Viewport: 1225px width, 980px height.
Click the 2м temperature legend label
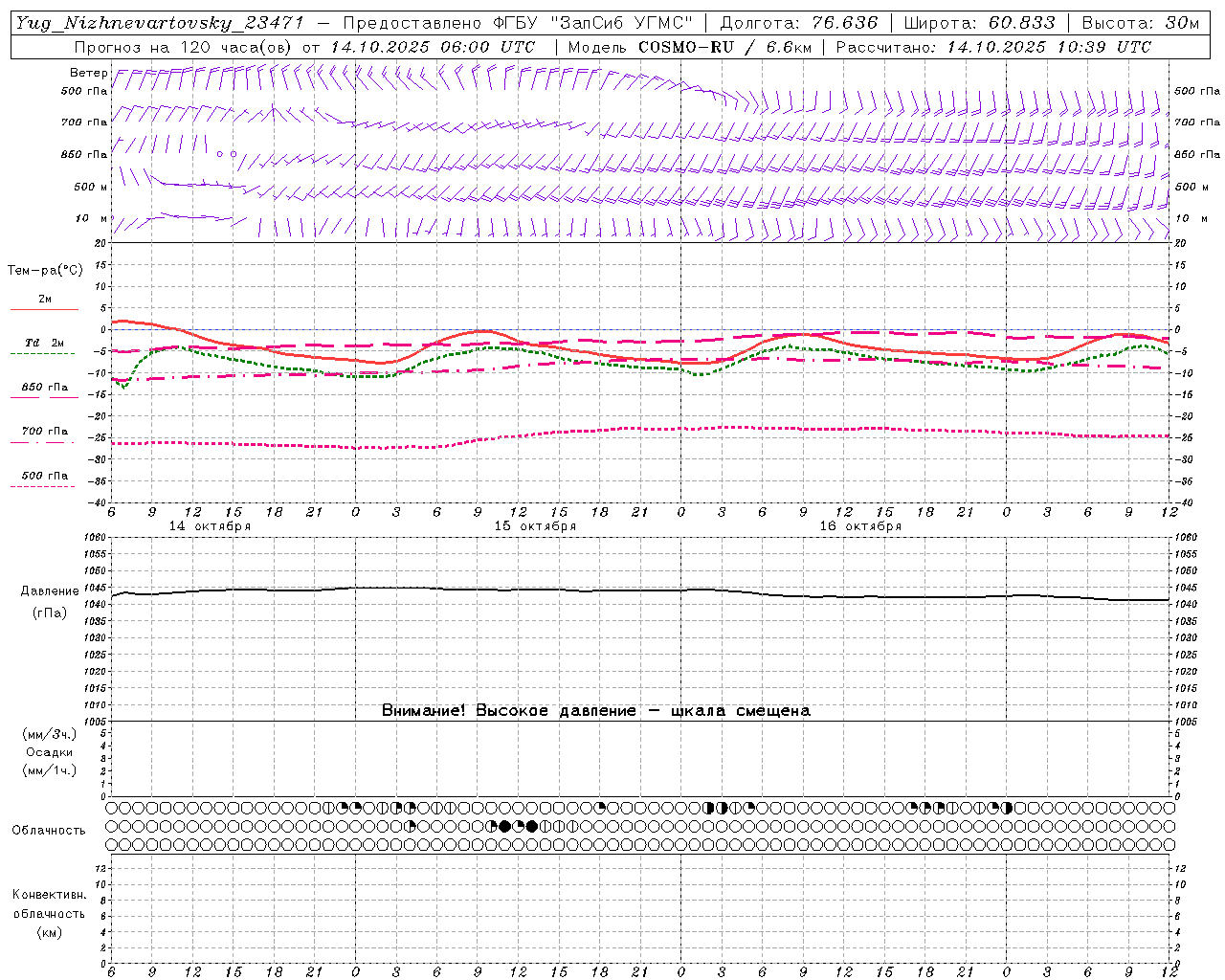[45, 300]
